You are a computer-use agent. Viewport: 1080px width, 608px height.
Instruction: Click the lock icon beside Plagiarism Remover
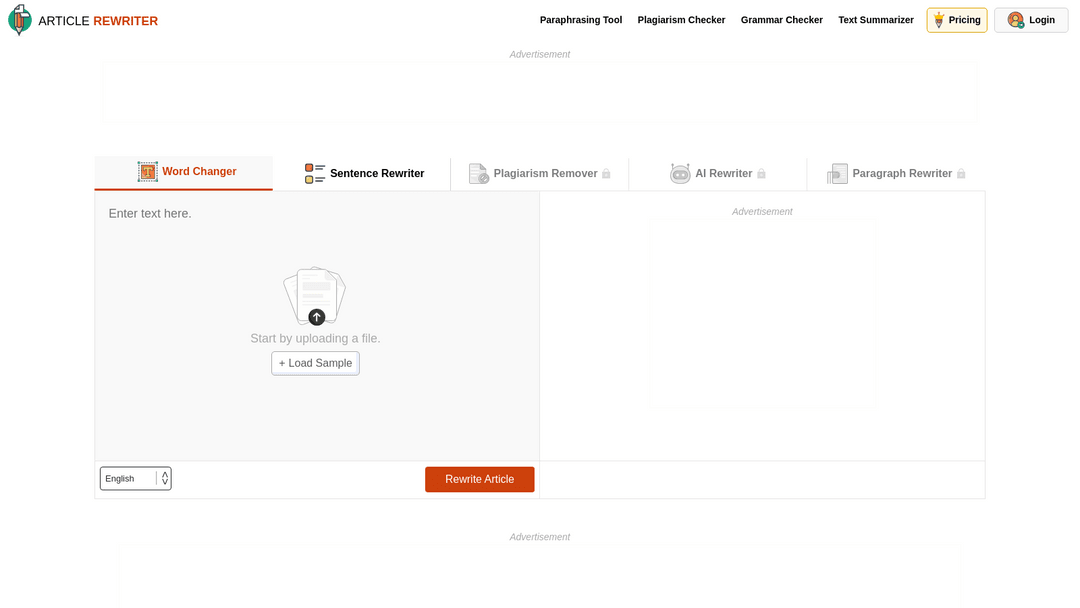[606, 174]
